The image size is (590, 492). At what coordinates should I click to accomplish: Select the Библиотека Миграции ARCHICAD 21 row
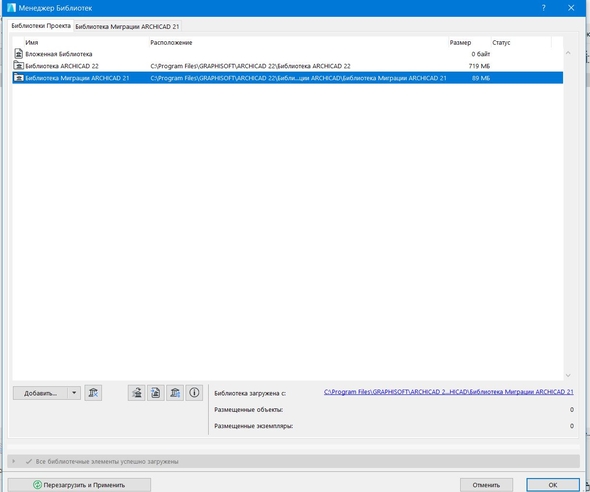288,78
